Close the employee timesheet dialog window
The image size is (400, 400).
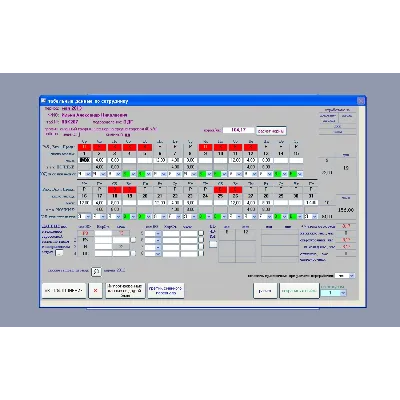click(x=360, y=101)
